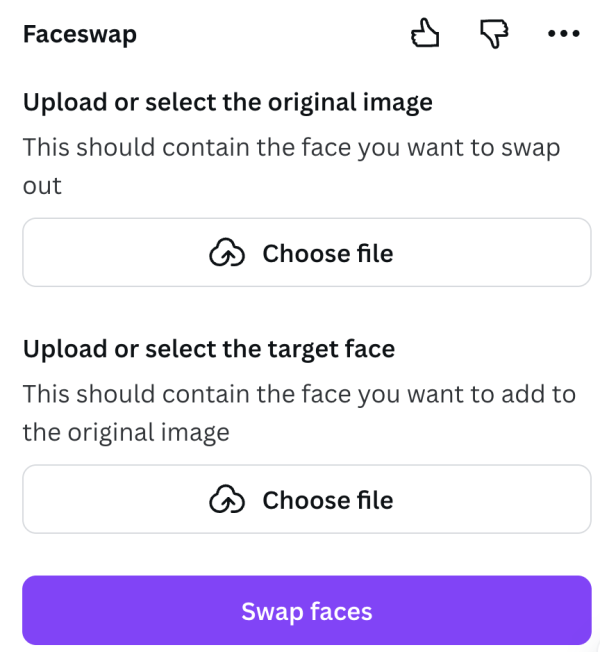Click the cloud upload icon for target face
This screenshot has height=652, width=600.
click(226, 500)
